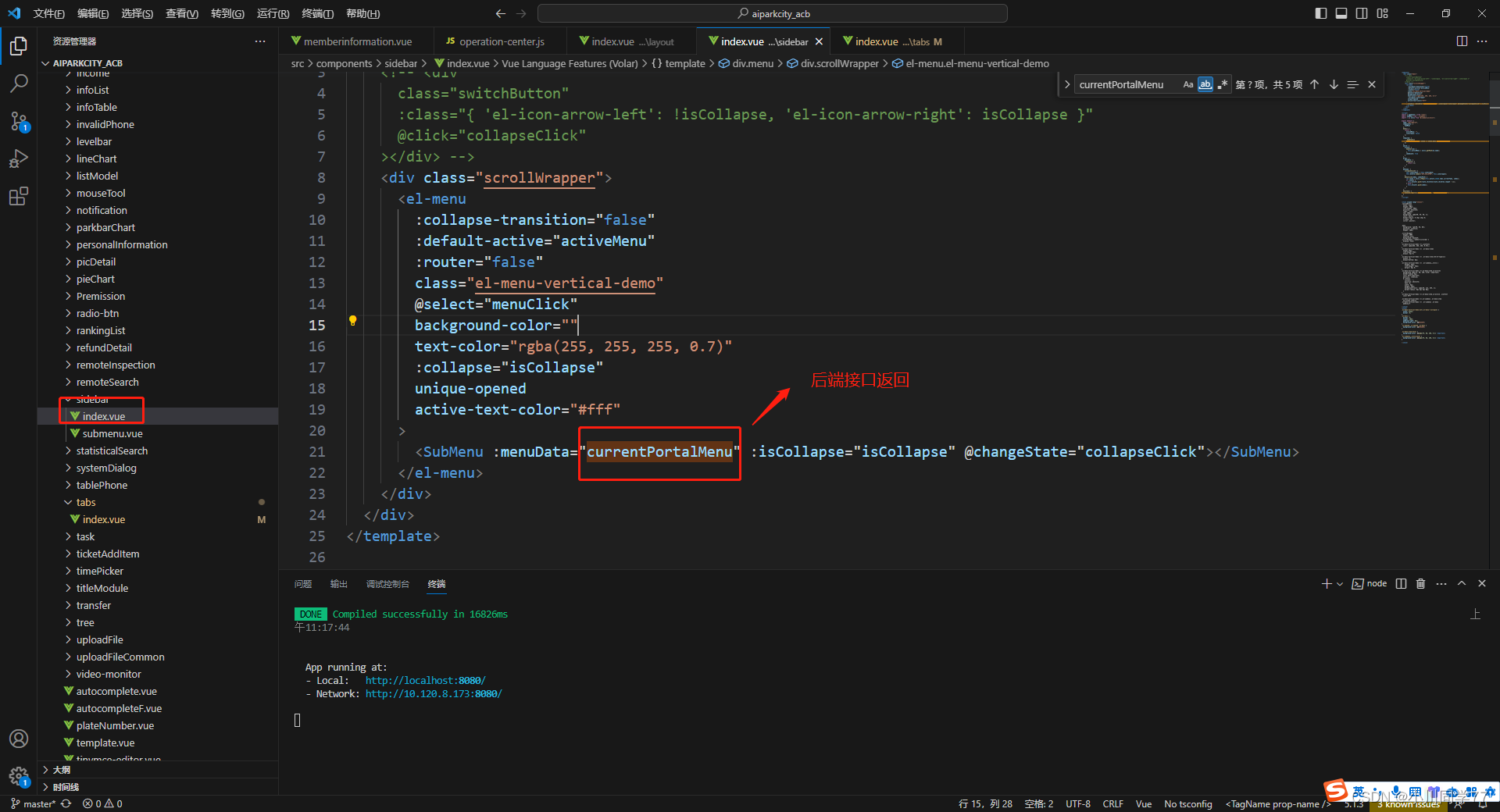Open the Source Control view
The image size is (1500, 812).
click(19, 121)
